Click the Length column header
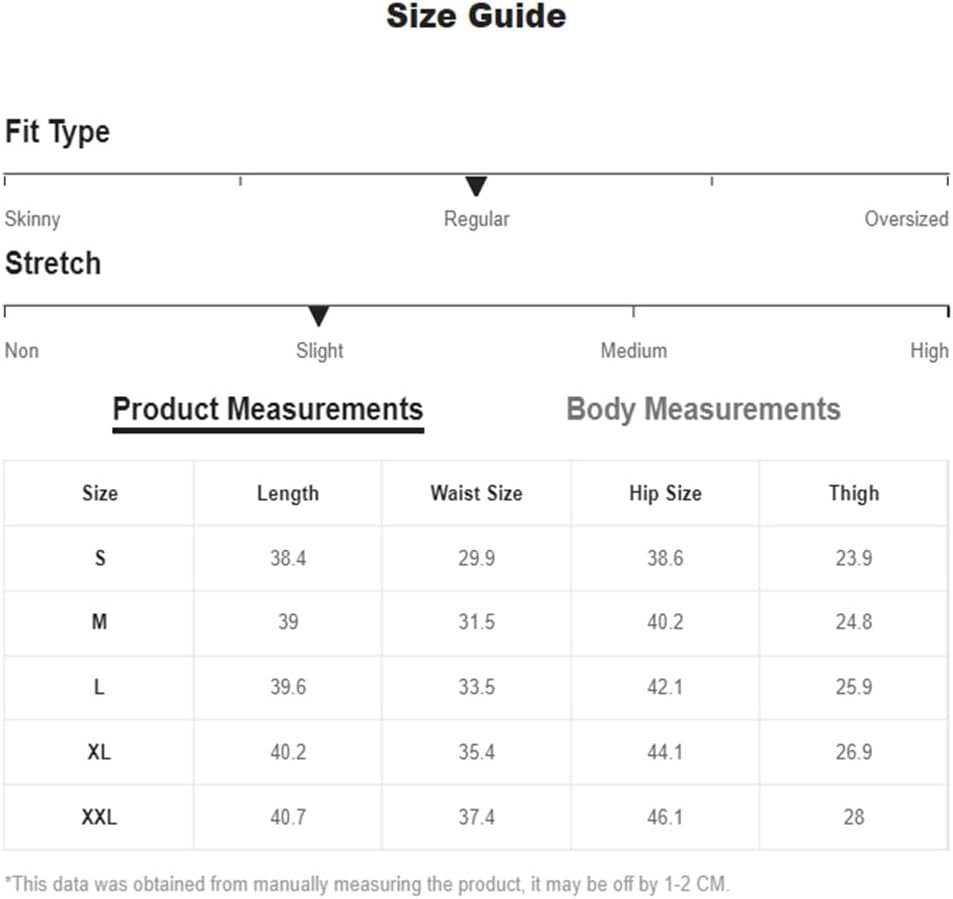Image resolution: width=953 pixels, height=899 pixels. coord(288,493)
